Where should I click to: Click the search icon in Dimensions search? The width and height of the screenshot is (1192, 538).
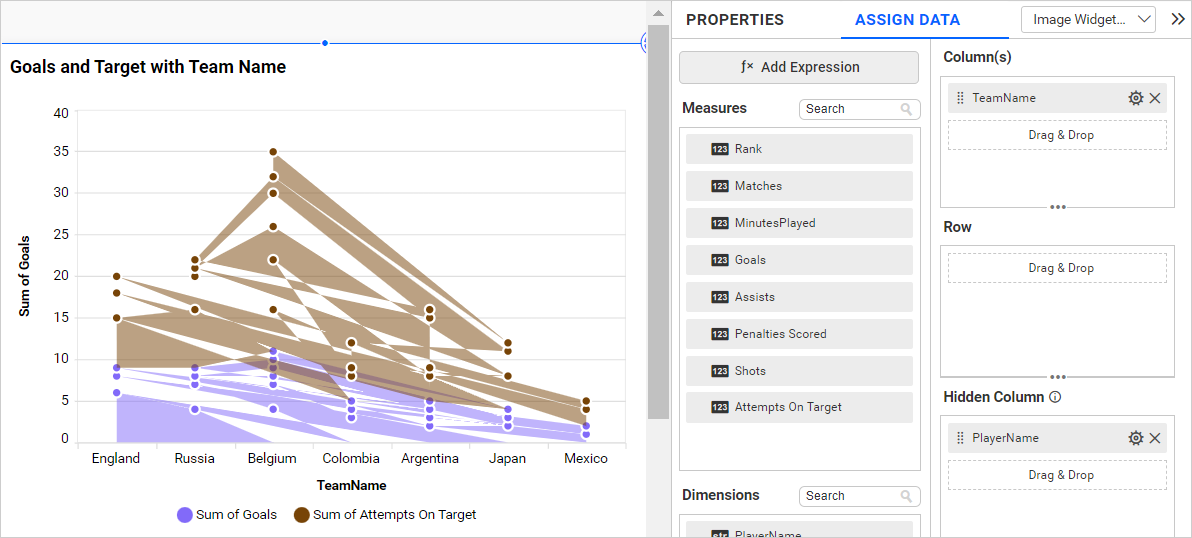coord(906,496)
